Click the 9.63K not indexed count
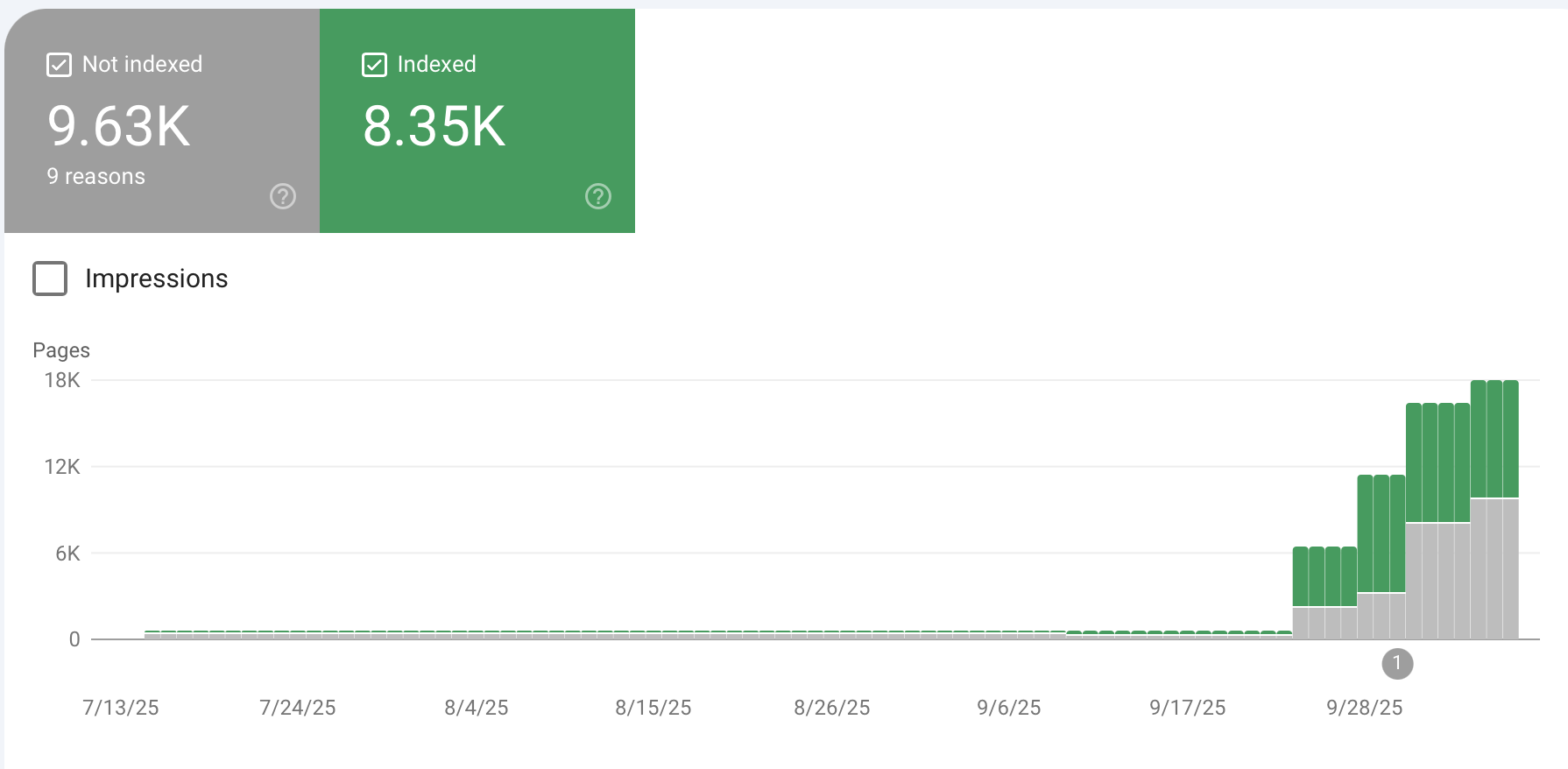This screenshot has height=769, width=1568. click(x=118, y=126)
